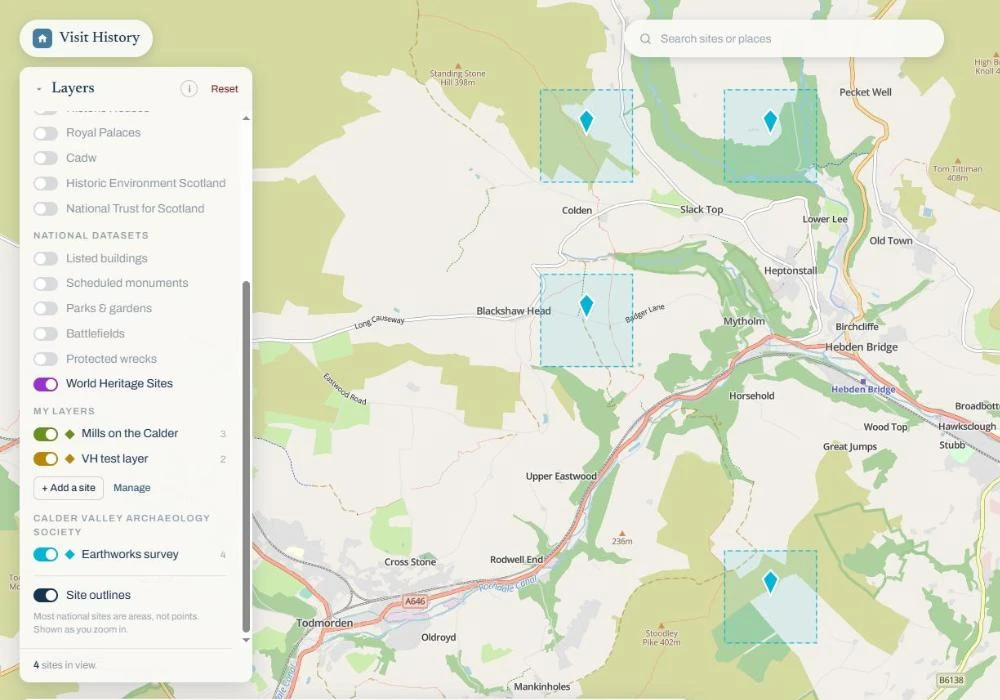Click the 236m peak symbol
Screen dimensions: 1000x700
622,533
